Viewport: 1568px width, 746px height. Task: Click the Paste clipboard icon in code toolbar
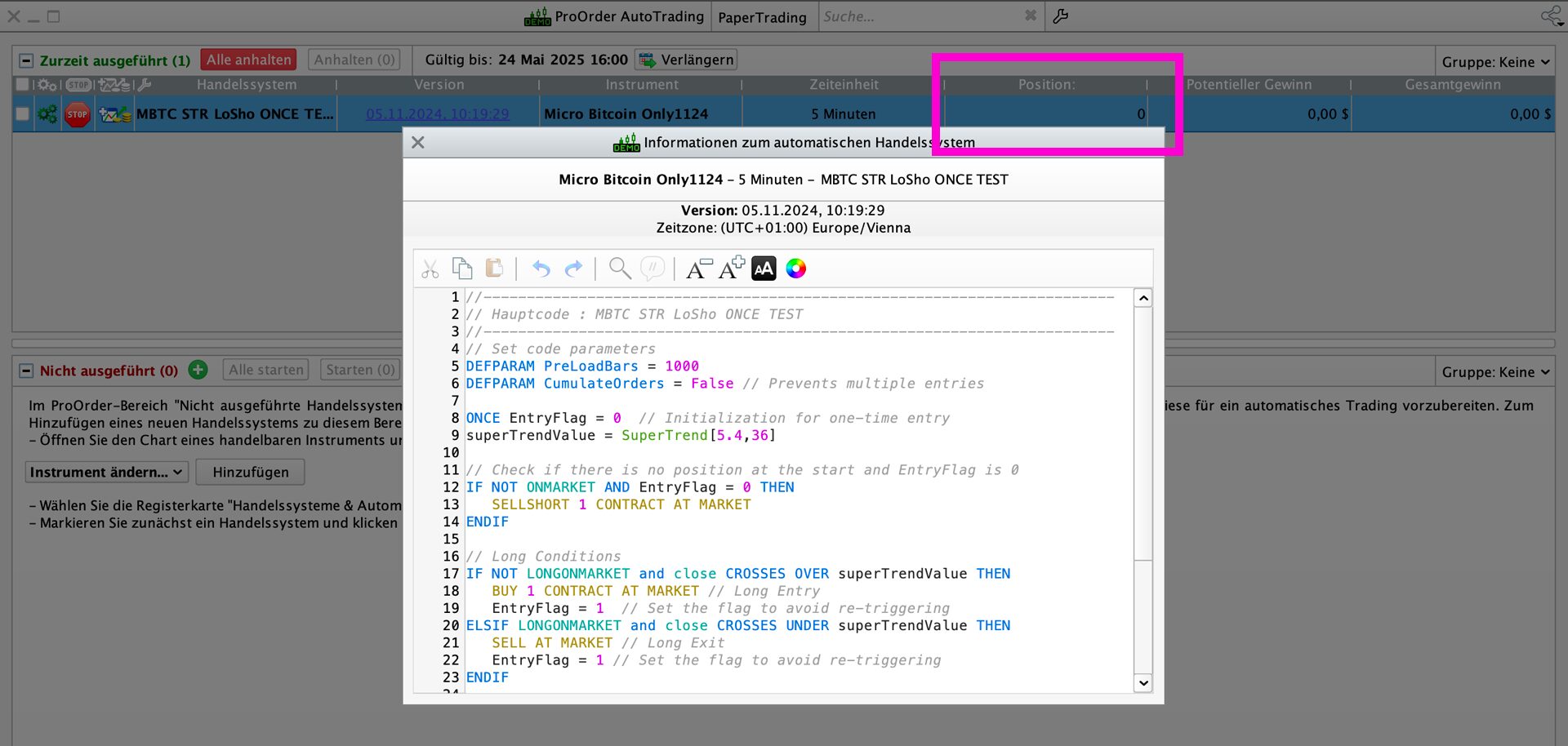pyautogui.click(x=494, y=269)
